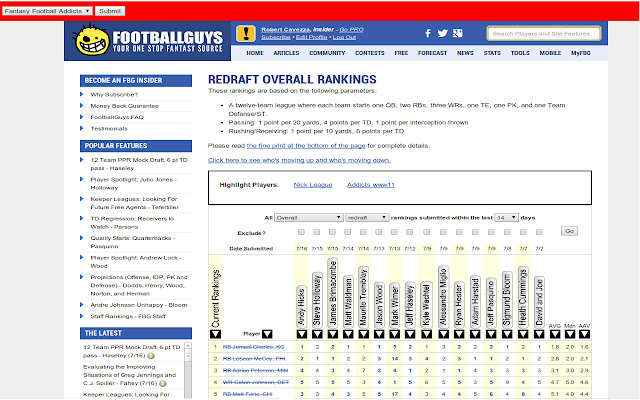Viewport: 640px width, 400px height.
Task: Open the Facebook icon in header
Action: pos(428,33)
